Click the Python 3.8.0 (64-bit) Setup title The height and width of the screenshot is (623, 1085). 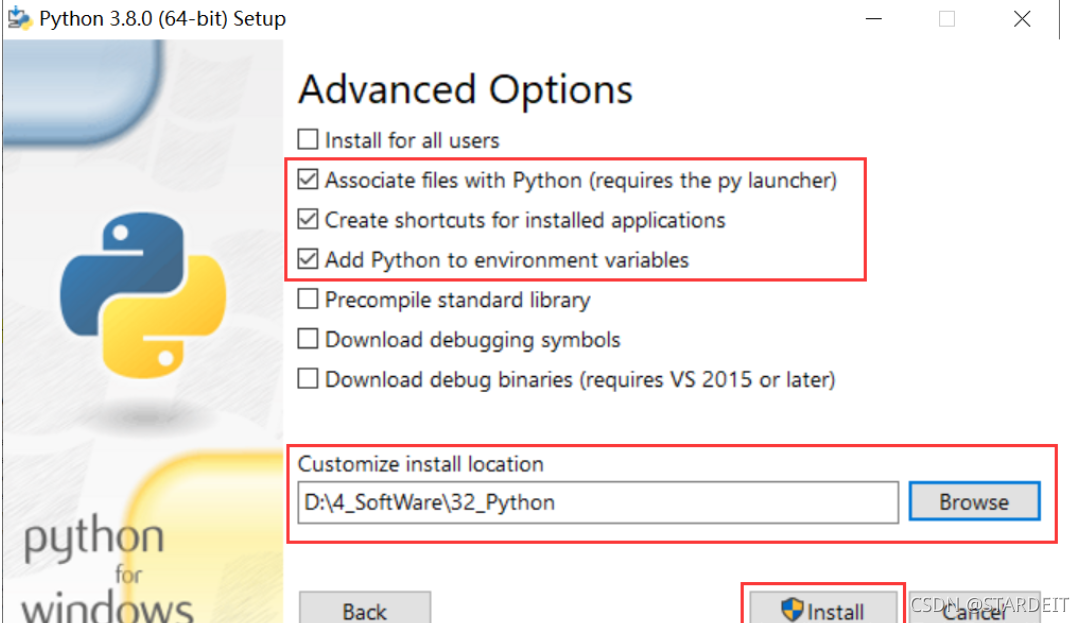pos(163,19)
